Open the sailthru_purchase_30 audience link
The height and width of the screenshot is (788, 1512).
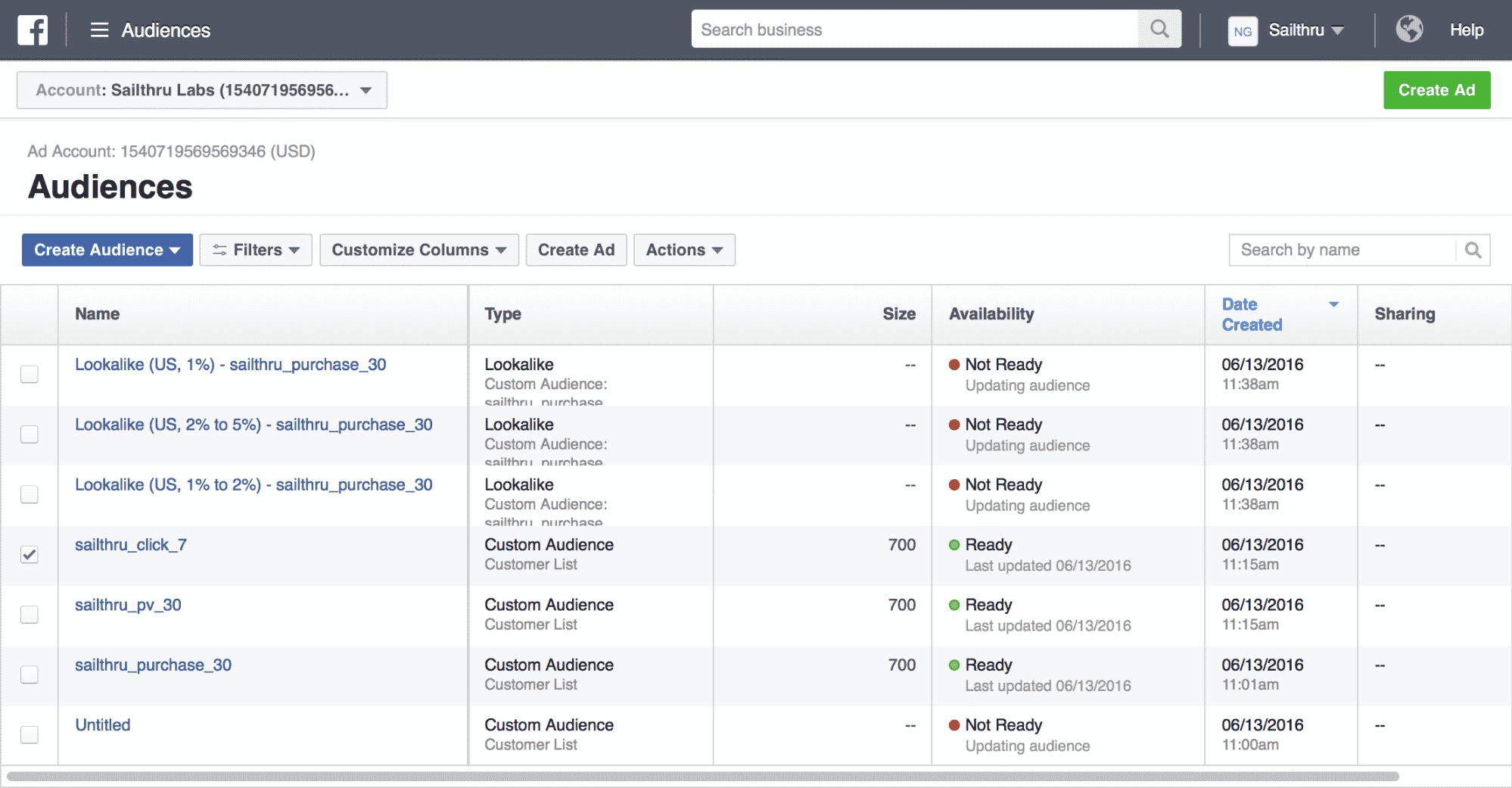click(x=153, y=665)
